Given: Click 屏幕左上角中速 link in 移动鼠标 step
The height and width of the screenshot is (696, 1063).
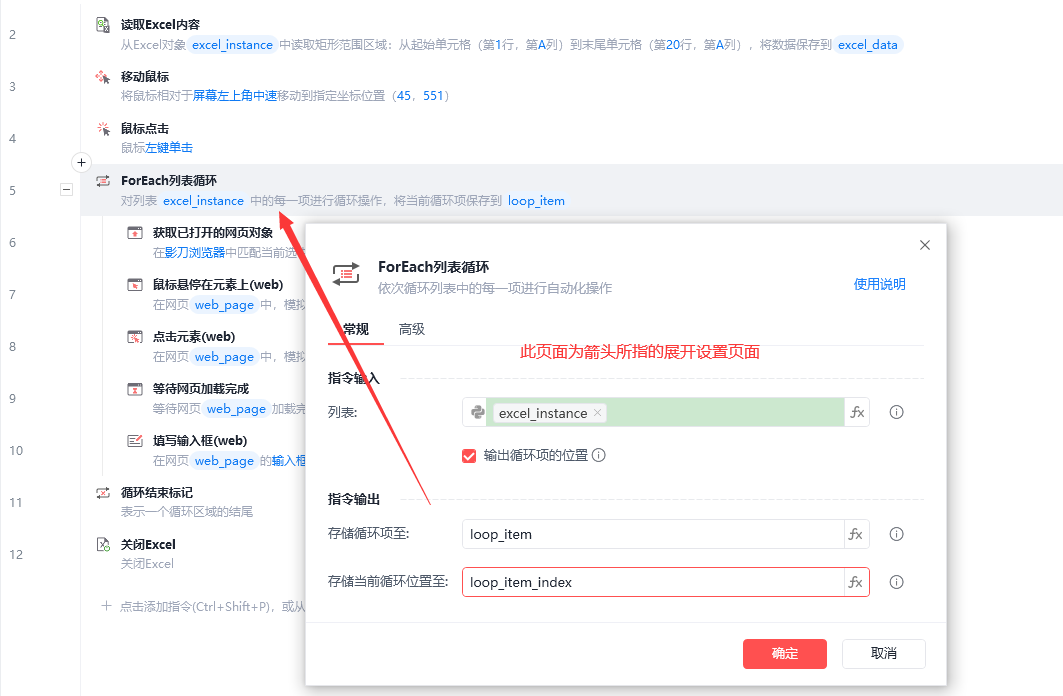Looking at the screenshot, I should coord(235,96).
